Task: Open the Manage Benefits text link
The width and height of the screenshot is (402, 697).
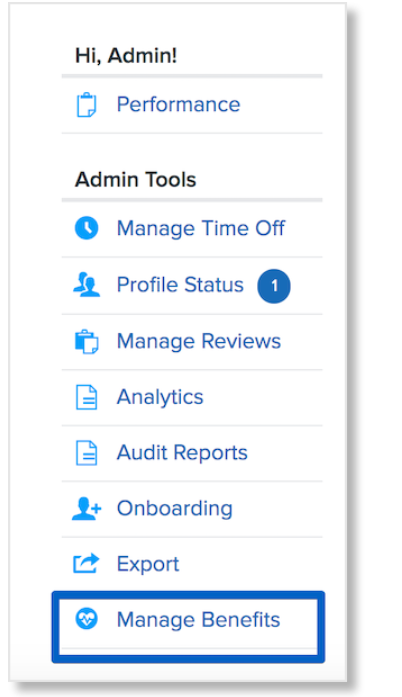Action: [x=198, y=620]
